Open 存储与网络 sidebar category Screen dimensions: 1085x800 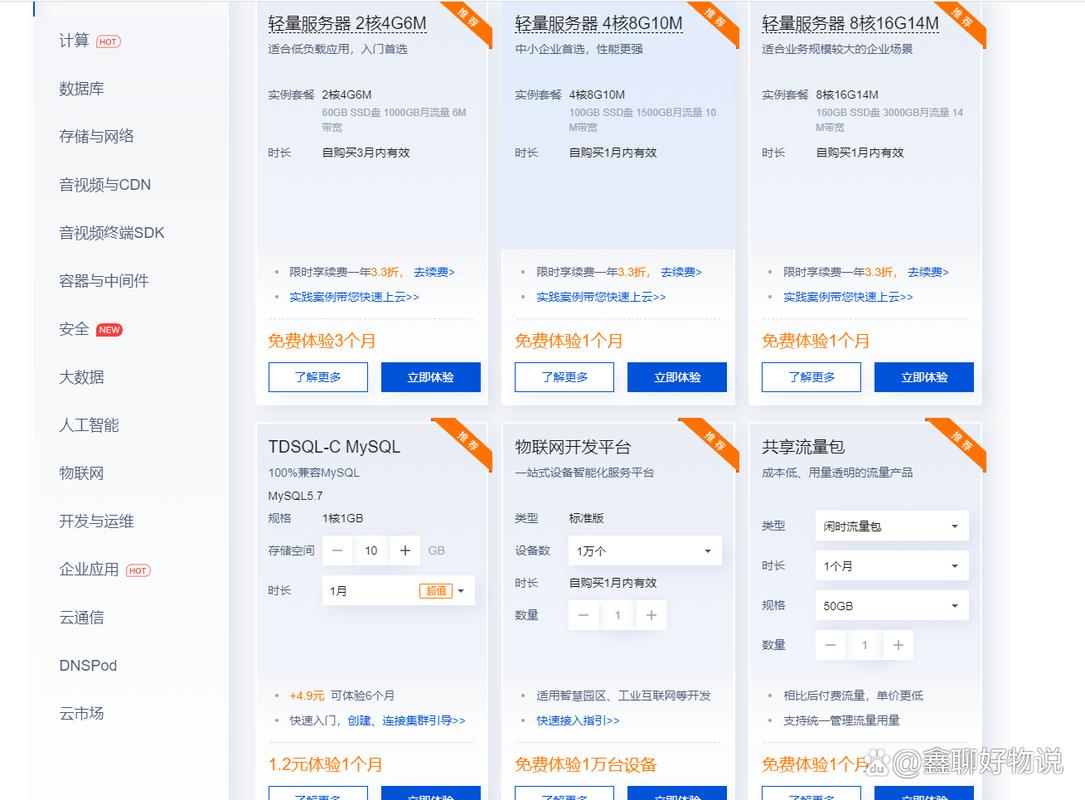(96, 136)
